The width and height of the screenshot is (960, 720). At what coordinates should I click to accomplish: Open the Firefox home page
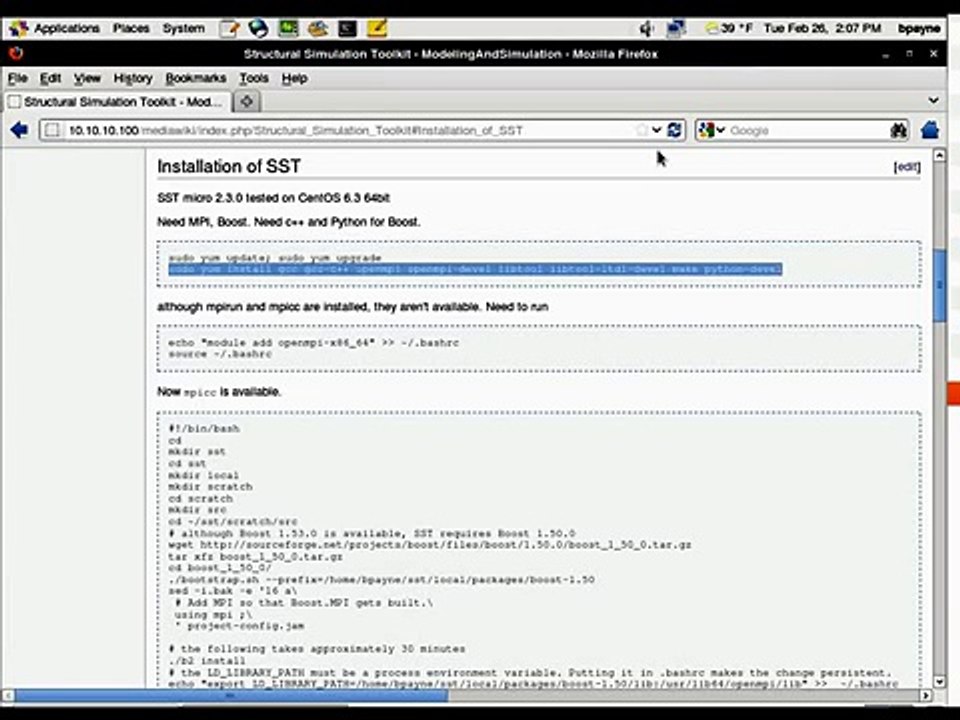[930, 130]
